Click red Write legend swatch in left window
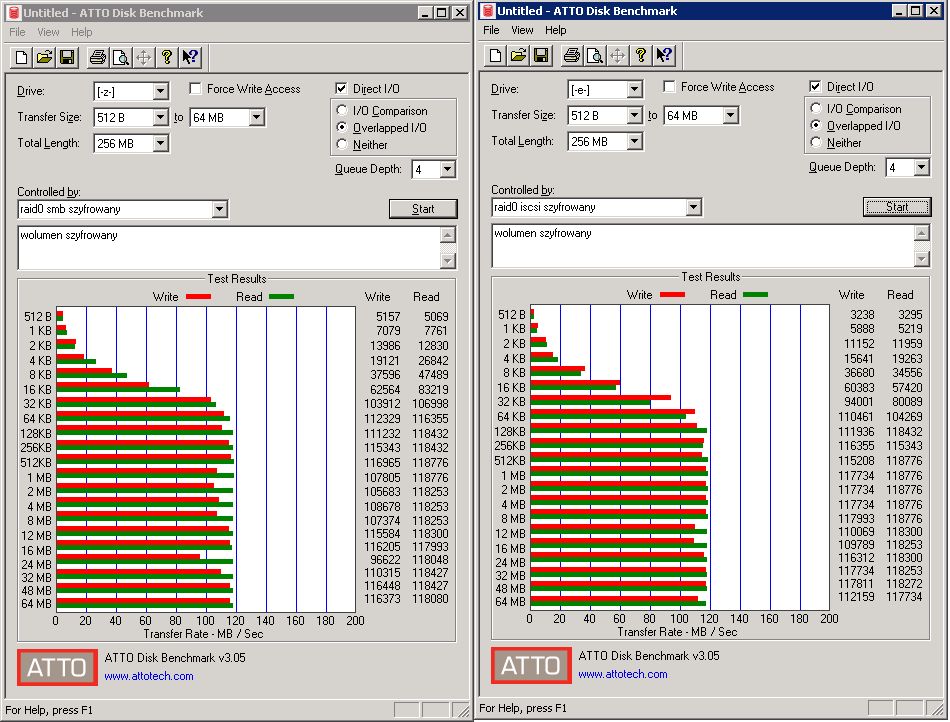This screenshot has height=722, width=950. coord(198,297)
